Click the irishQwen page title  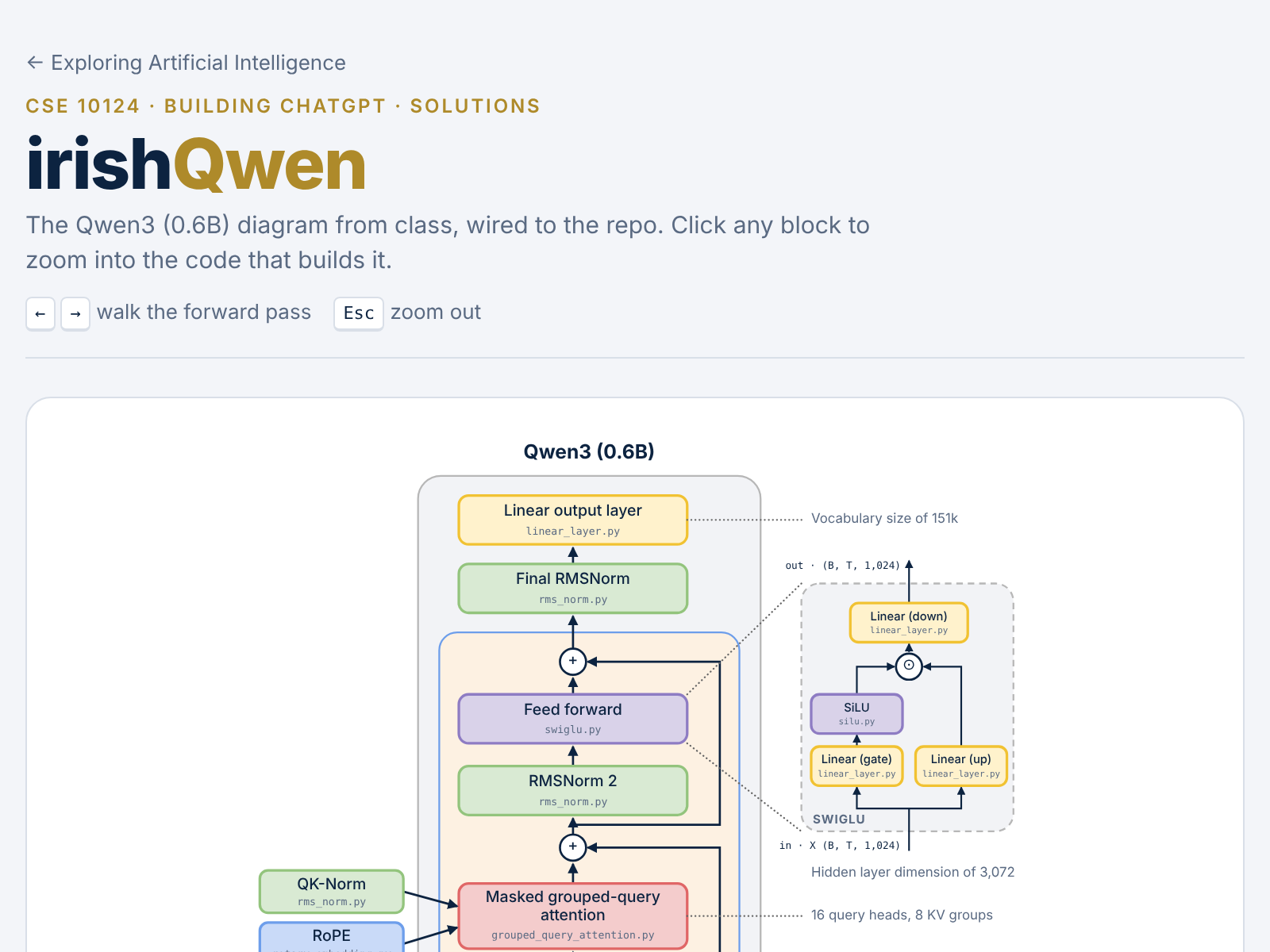196,164
